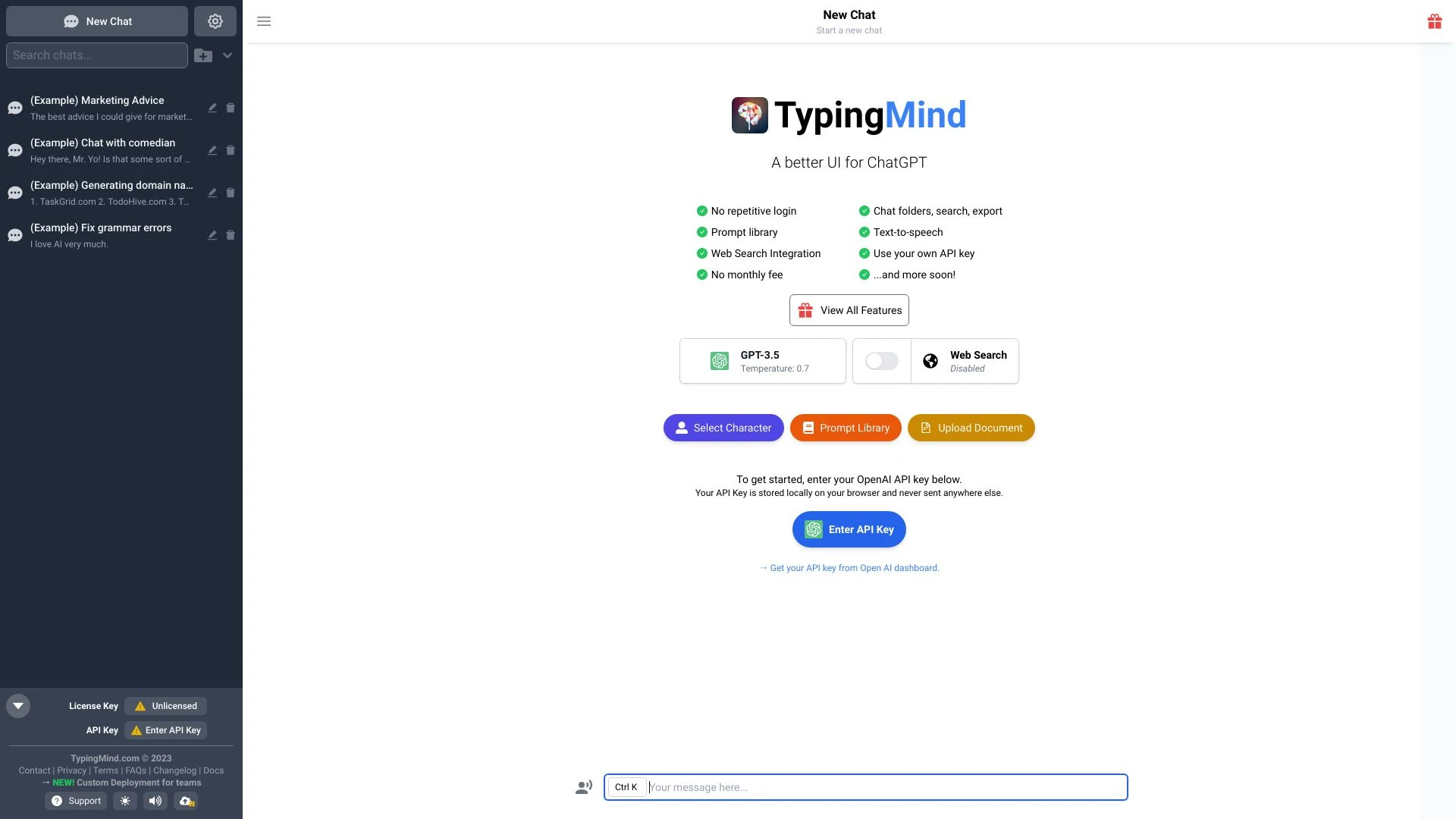Click Get your API key link
Viewport: 1456px width, 819px height.
[x=849, y=569]
